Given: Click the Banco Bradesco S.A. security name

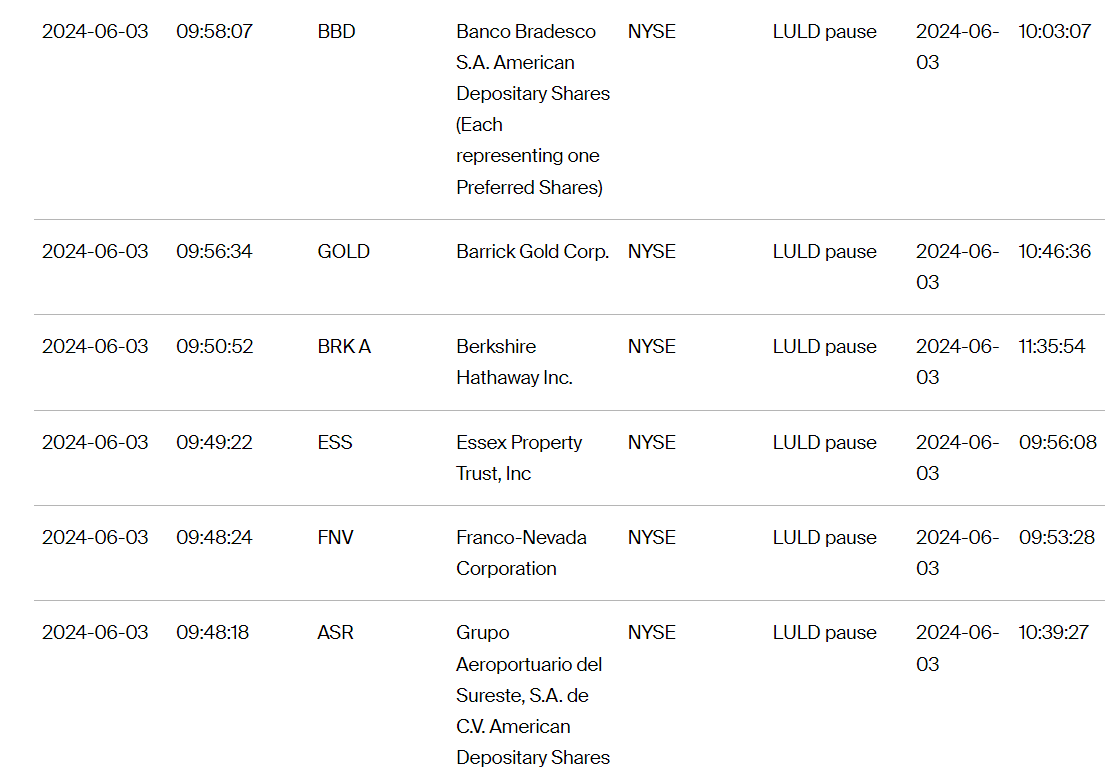Looking at the screenshot, I should (x=532, y=109).
